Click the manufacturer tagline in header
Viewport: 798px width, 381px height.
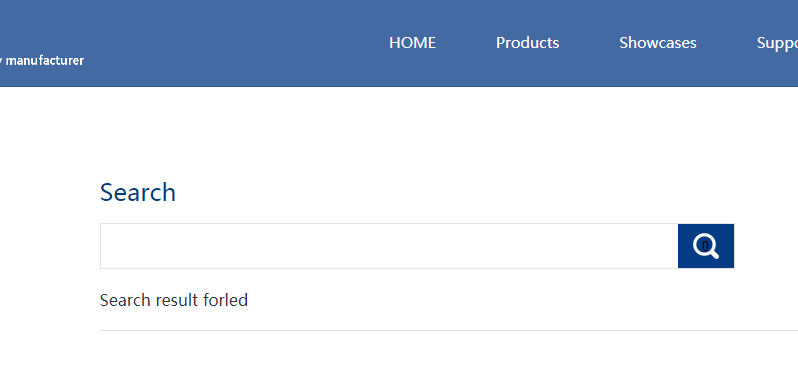pos(42,61)
